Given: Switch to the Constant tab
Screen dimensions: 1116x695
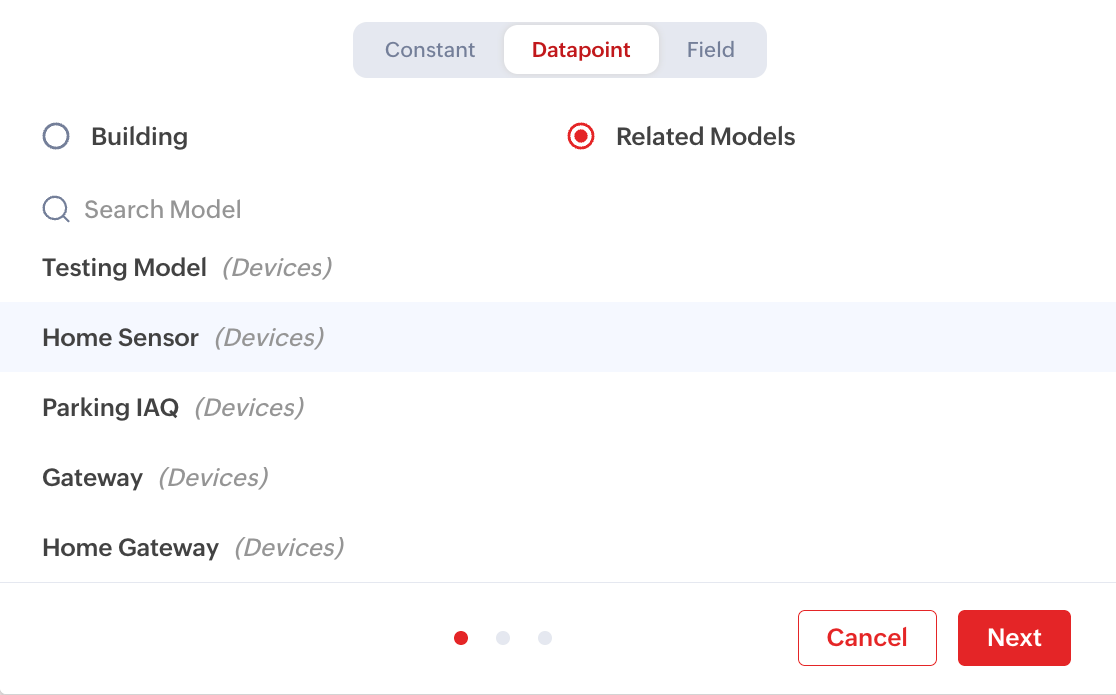Looking at the screenshot, I should pyautogui.click(x=430, y=50).
